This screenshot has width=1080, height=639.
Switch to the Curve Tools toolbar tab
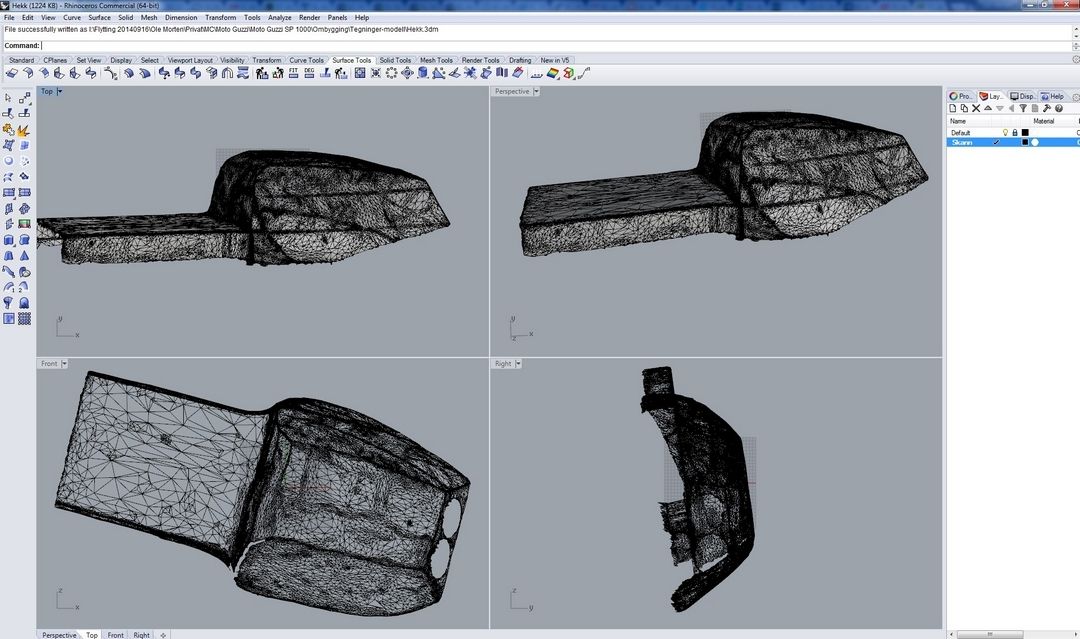coord(306,60)
